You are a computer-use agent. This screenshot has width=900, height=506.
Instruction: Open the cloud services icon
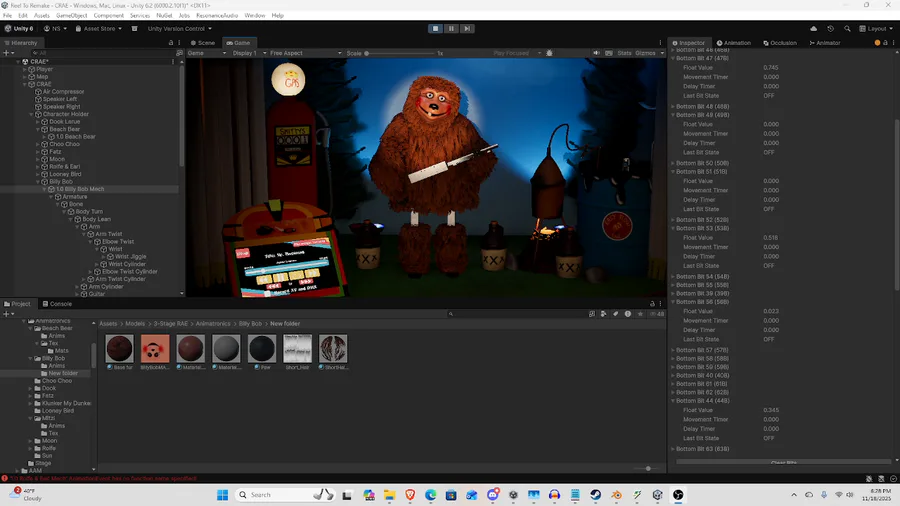[x=813, y=29]
